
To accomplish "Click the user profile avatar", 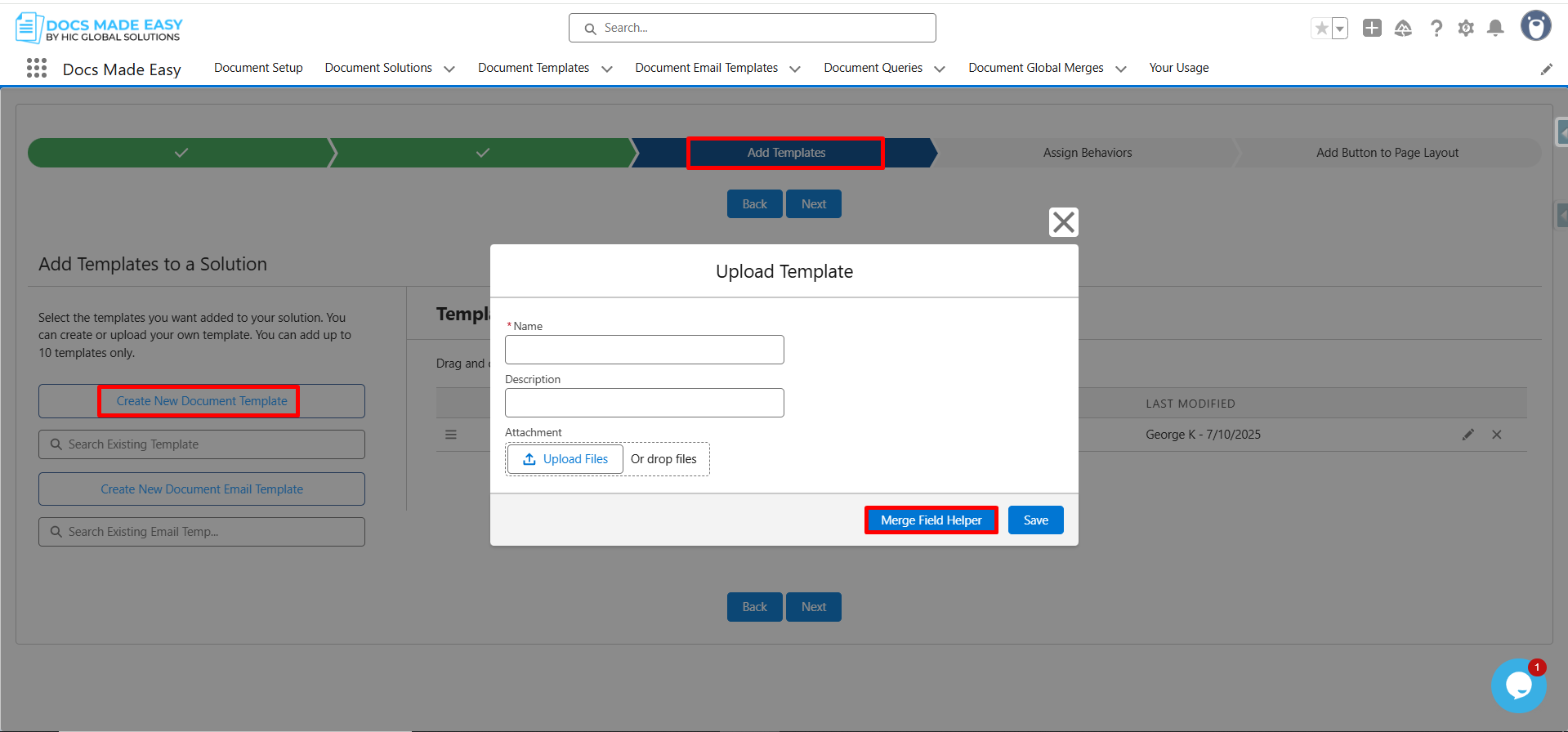I will [1535, 26].
